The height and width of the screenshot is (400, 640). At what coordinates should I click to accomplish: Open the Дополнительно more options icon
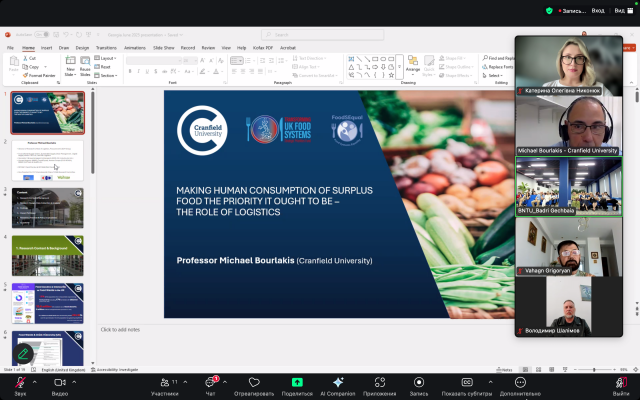pos(520,383)
